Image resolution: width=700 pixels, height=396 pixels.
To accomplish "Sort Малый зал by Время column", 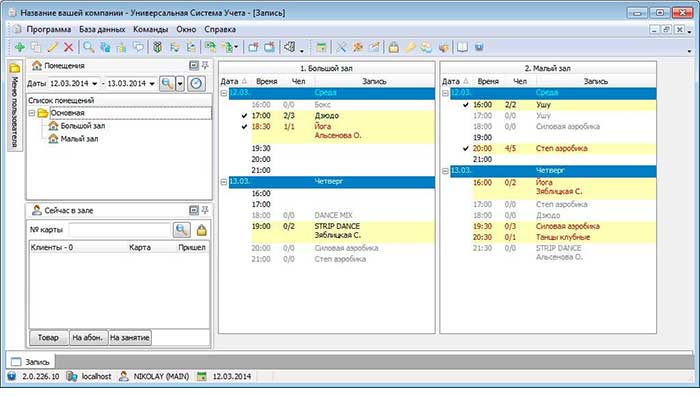I will [x=488, y=81].
